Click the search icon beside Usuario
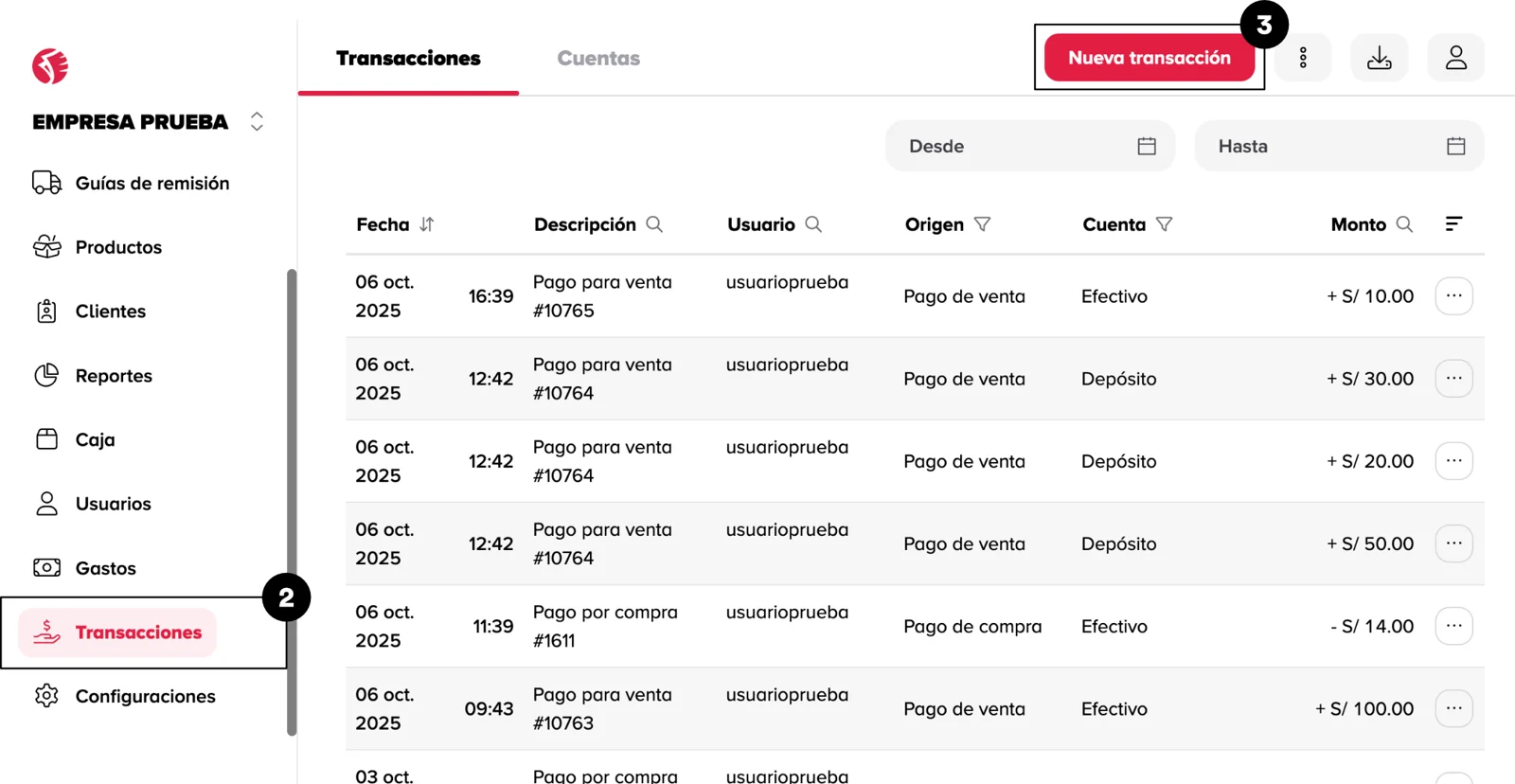Image resolution: width=1515 pixels, height=784 pixels. tap(813, 224)
